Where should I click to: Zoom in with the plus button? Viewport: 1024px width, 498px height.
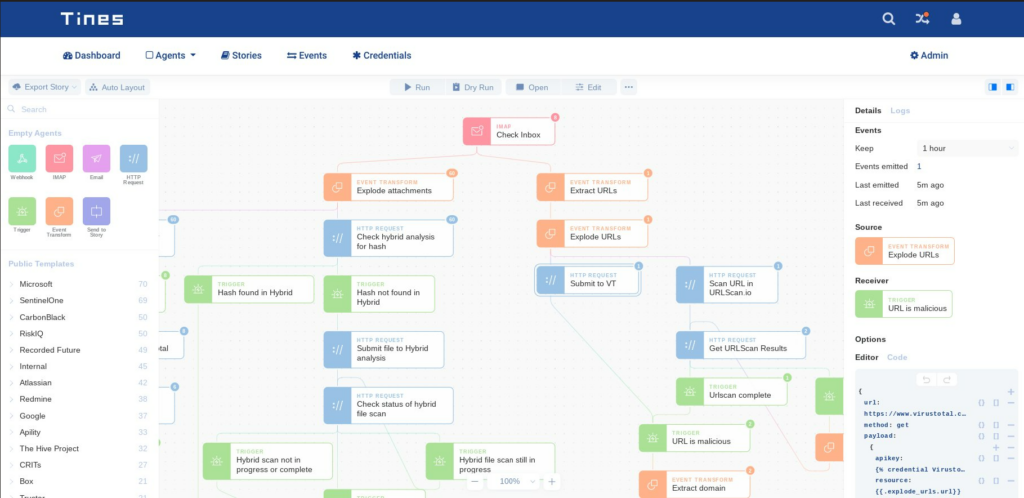(x=552, y=482)
